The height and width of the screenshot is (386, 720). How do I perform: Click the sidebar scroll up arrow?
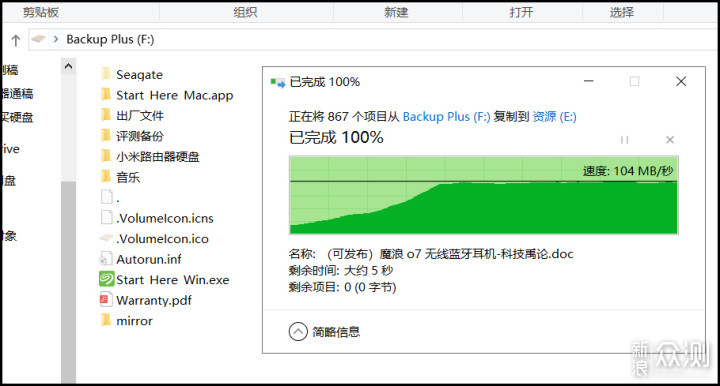pos(68,66)
